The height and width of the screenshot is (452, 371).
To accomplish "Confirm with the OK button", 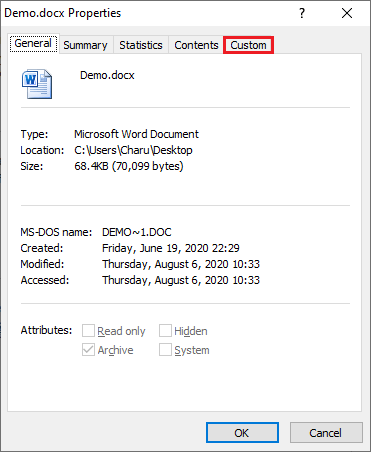I will coord(242,433).
